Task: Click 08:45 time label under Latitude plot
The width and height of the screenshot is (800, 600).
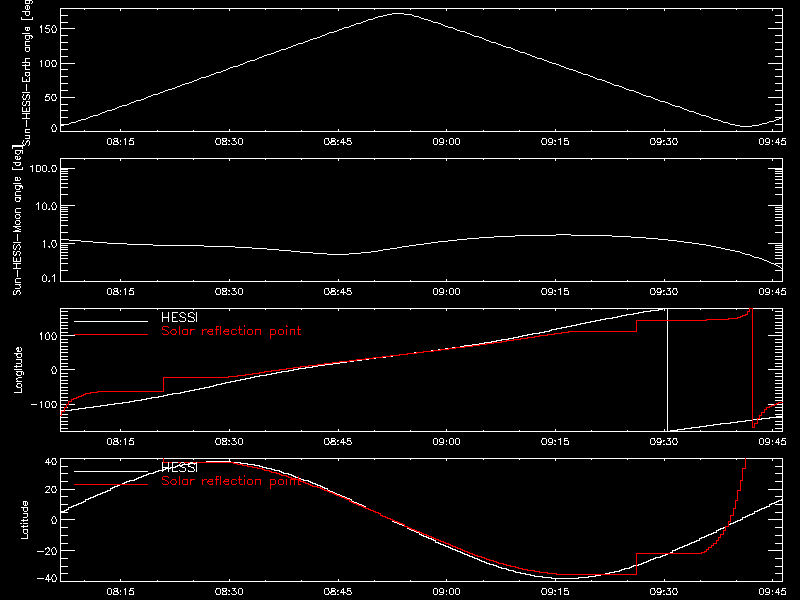Action: click(338, 592)
